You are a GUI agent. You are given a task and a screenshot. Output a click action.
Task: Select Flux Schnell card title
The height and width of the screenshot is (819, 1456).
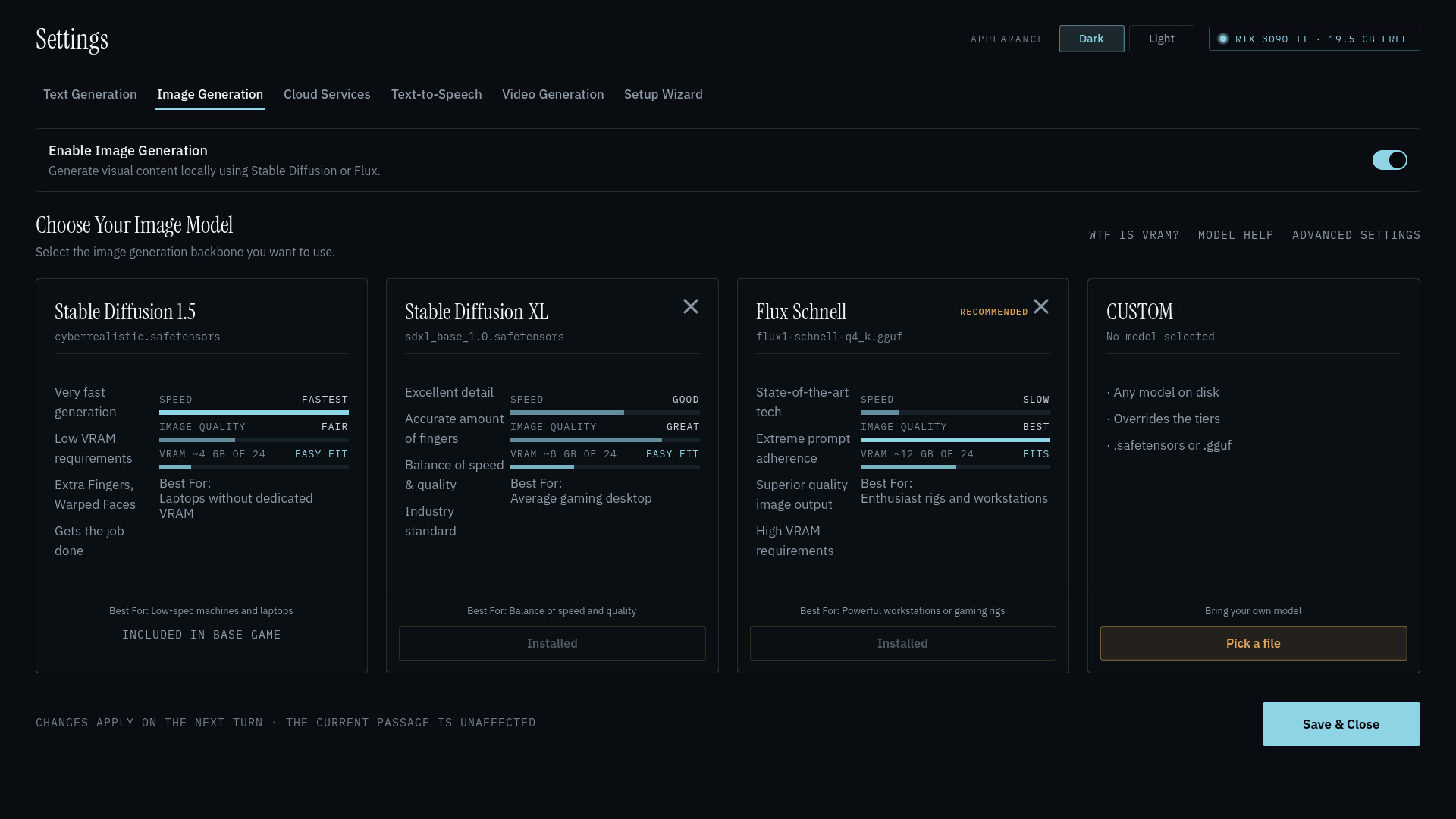(x=801, y=312)
